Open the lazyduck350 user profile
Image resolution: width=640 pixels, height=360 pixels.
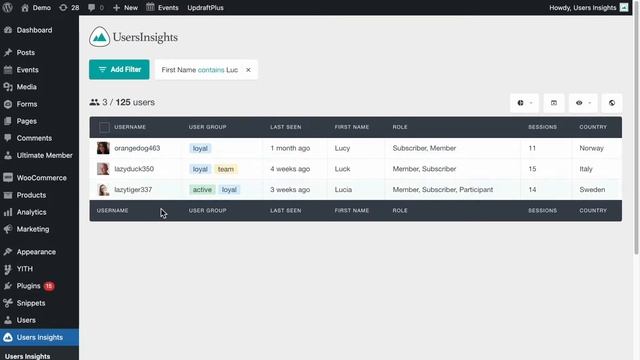[134, 169]
